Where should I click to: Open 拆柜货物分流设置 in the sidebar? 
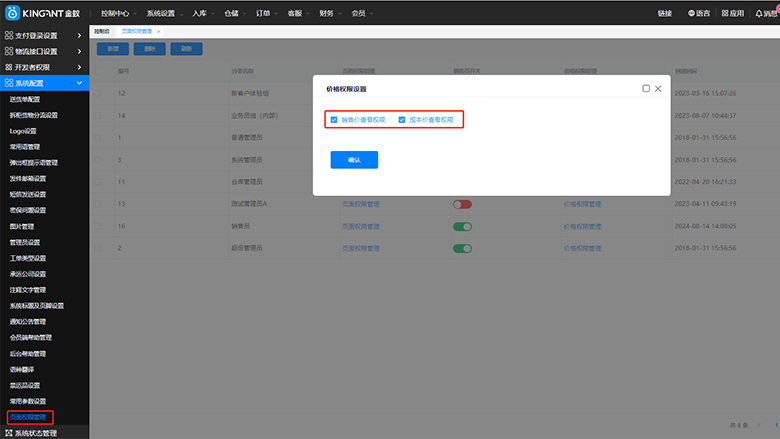(x=34, y=115)
